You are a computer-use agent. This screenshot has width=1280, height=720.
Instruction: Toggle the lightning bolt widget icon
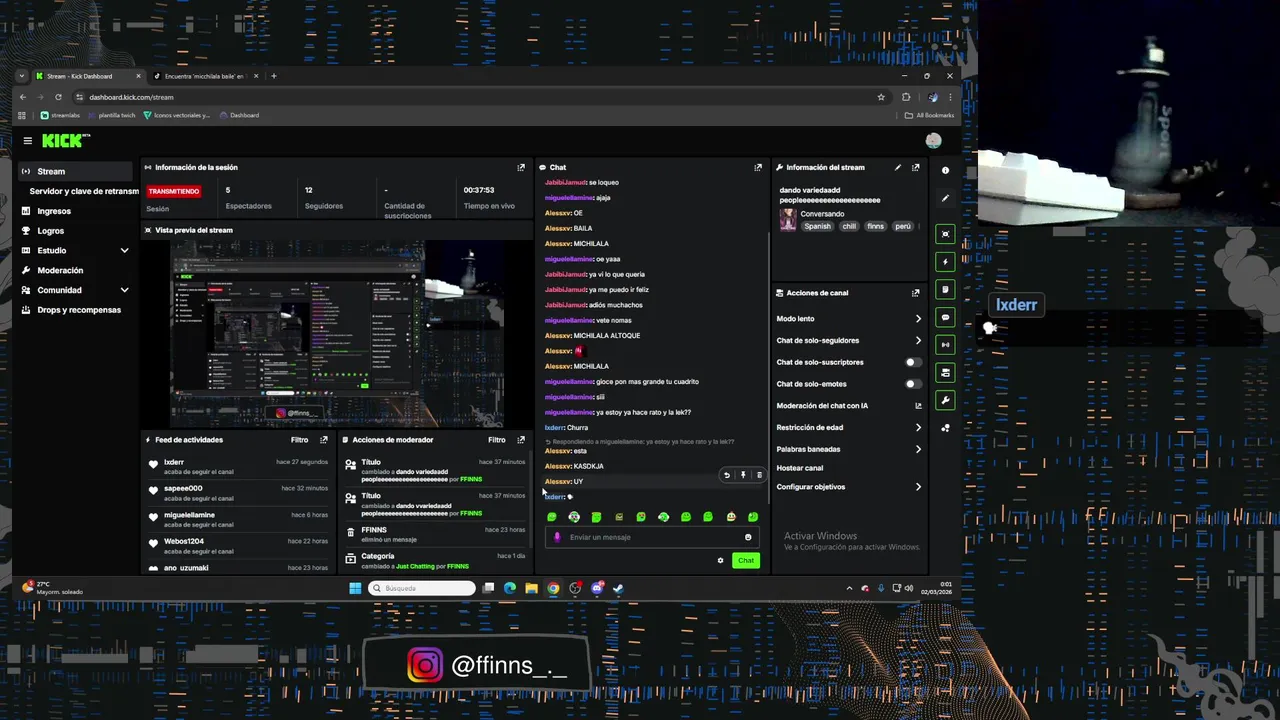[x=945, y=262]
